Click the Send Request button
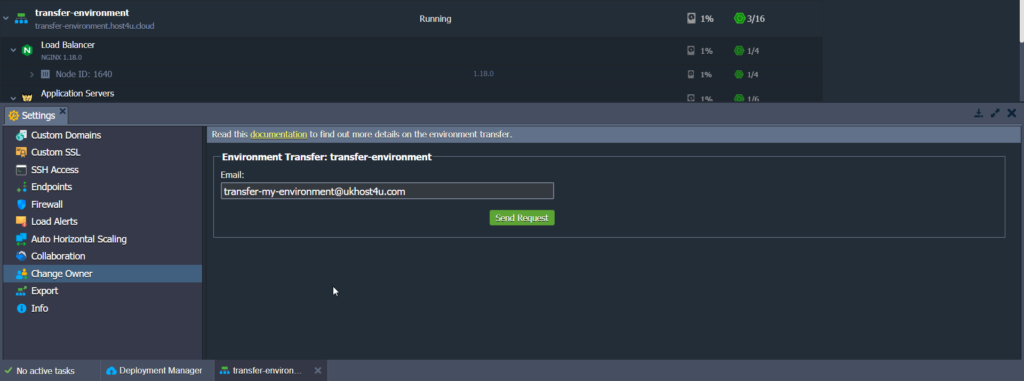1024x381 pixels. click(522, 218)
